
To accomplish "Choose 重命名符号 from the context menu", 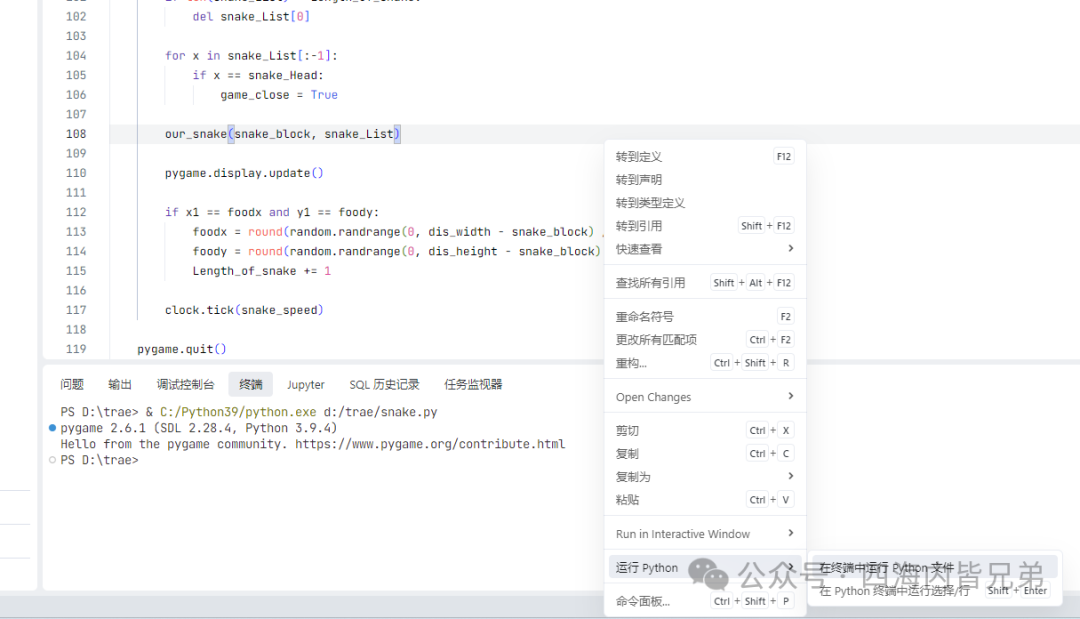I will point(705,317).
